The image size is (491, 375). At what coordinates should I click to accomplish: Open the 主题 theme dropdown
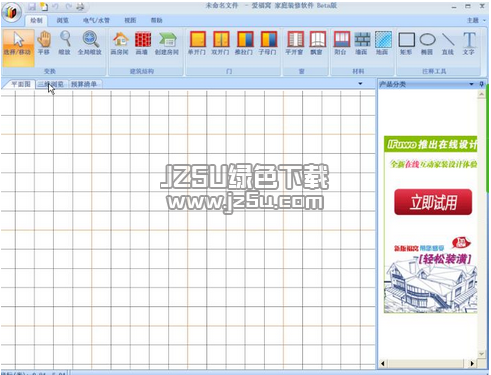[476, 20]
